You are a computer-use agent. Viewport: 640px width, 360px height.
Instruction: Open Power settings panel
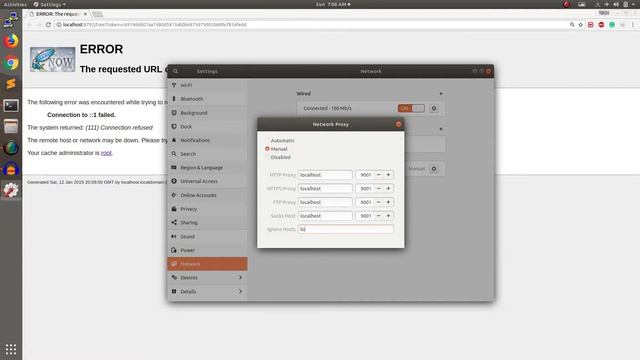207,250
